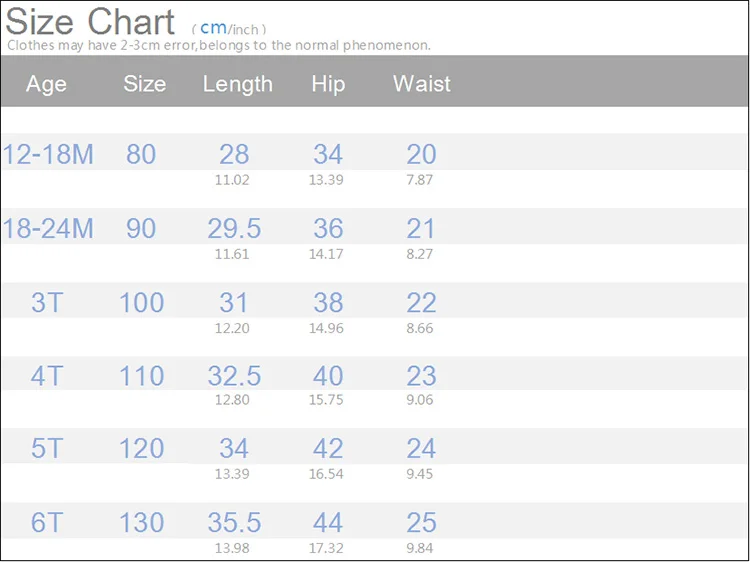Click the 18-24M age row label

point(48,228)
